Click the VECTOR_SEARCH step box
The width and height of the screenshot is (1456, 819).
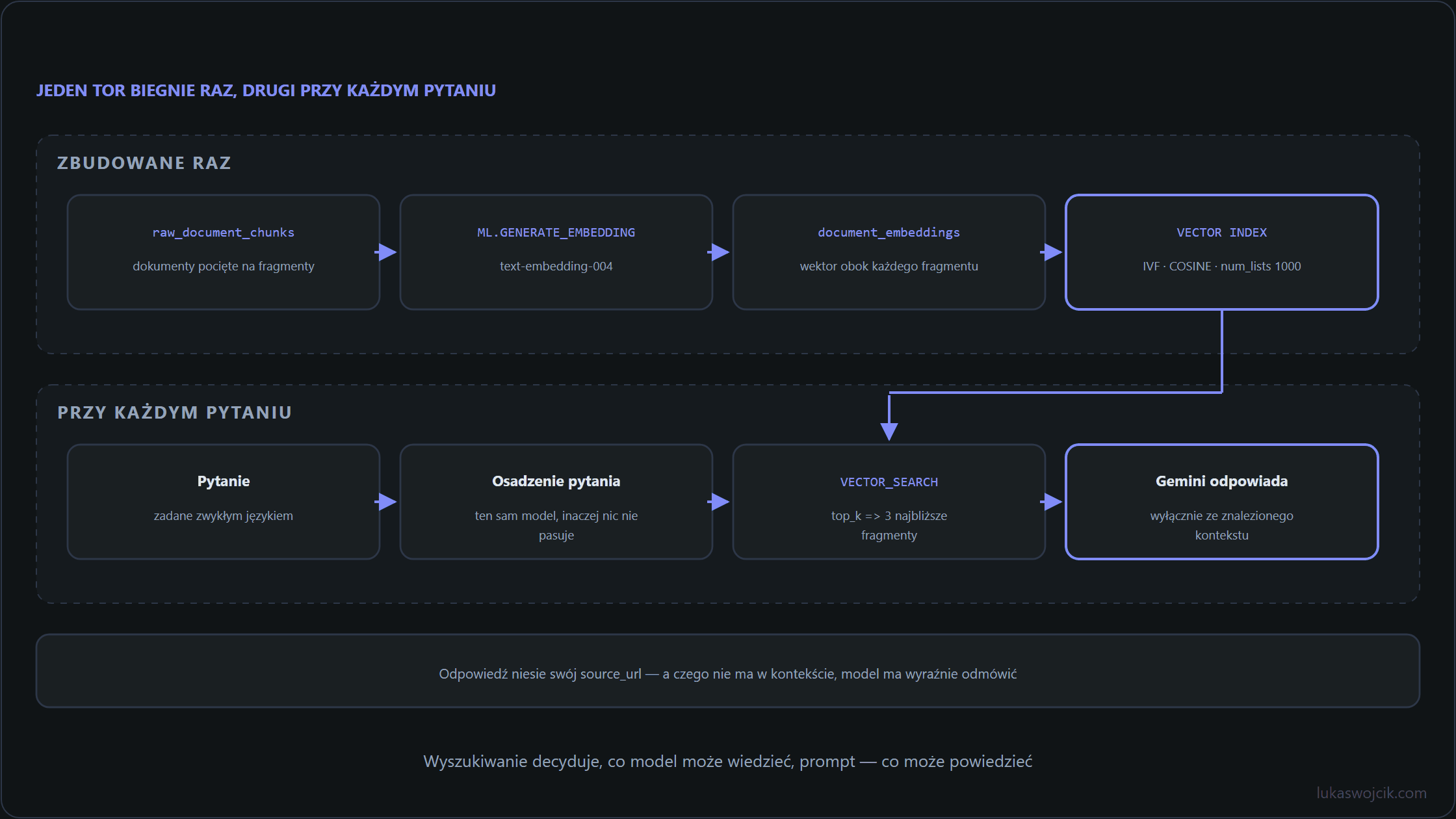pos(889,502)
